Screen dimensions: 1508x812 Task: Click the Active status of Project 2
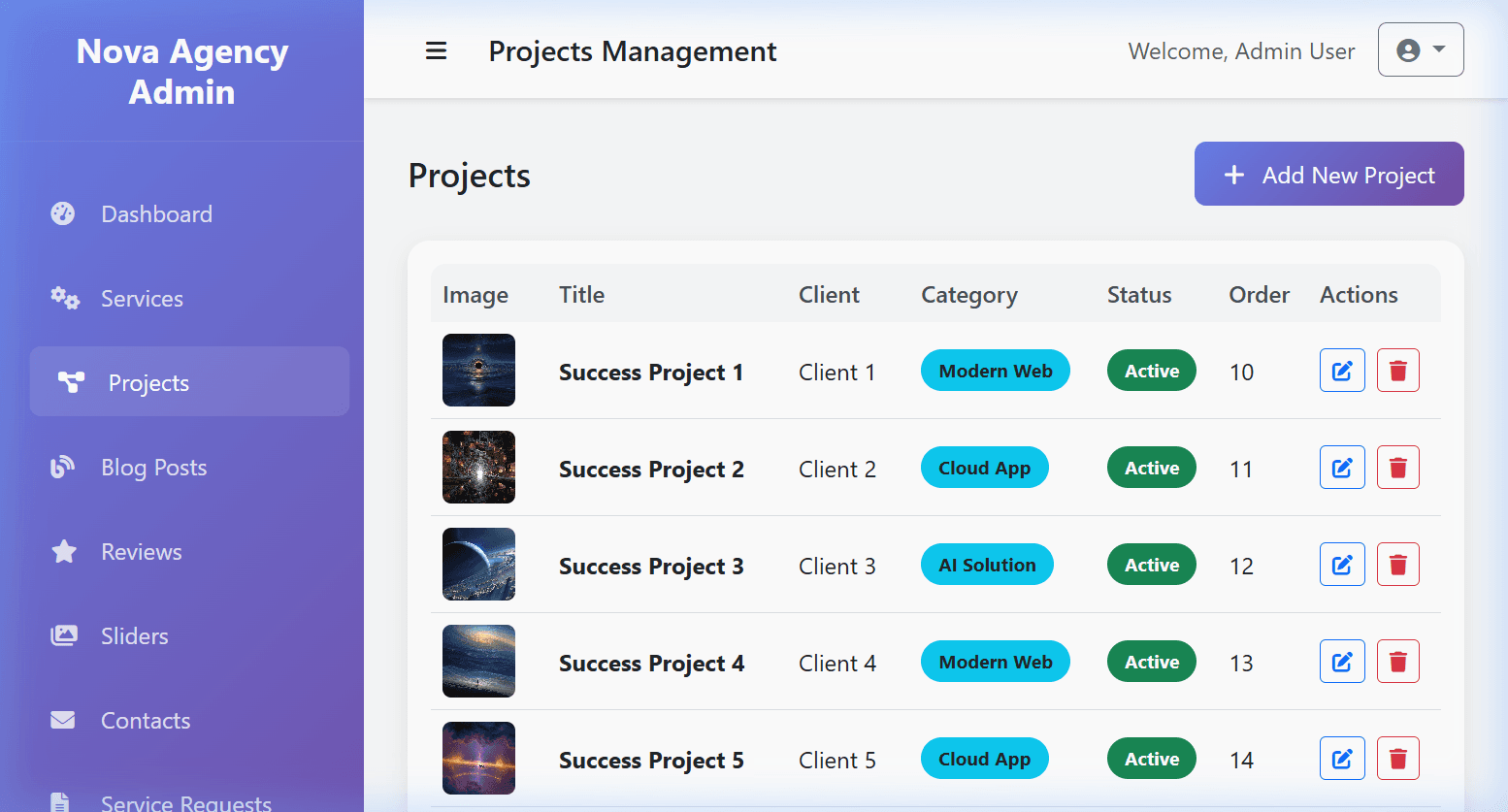[x=1152, y=468]
